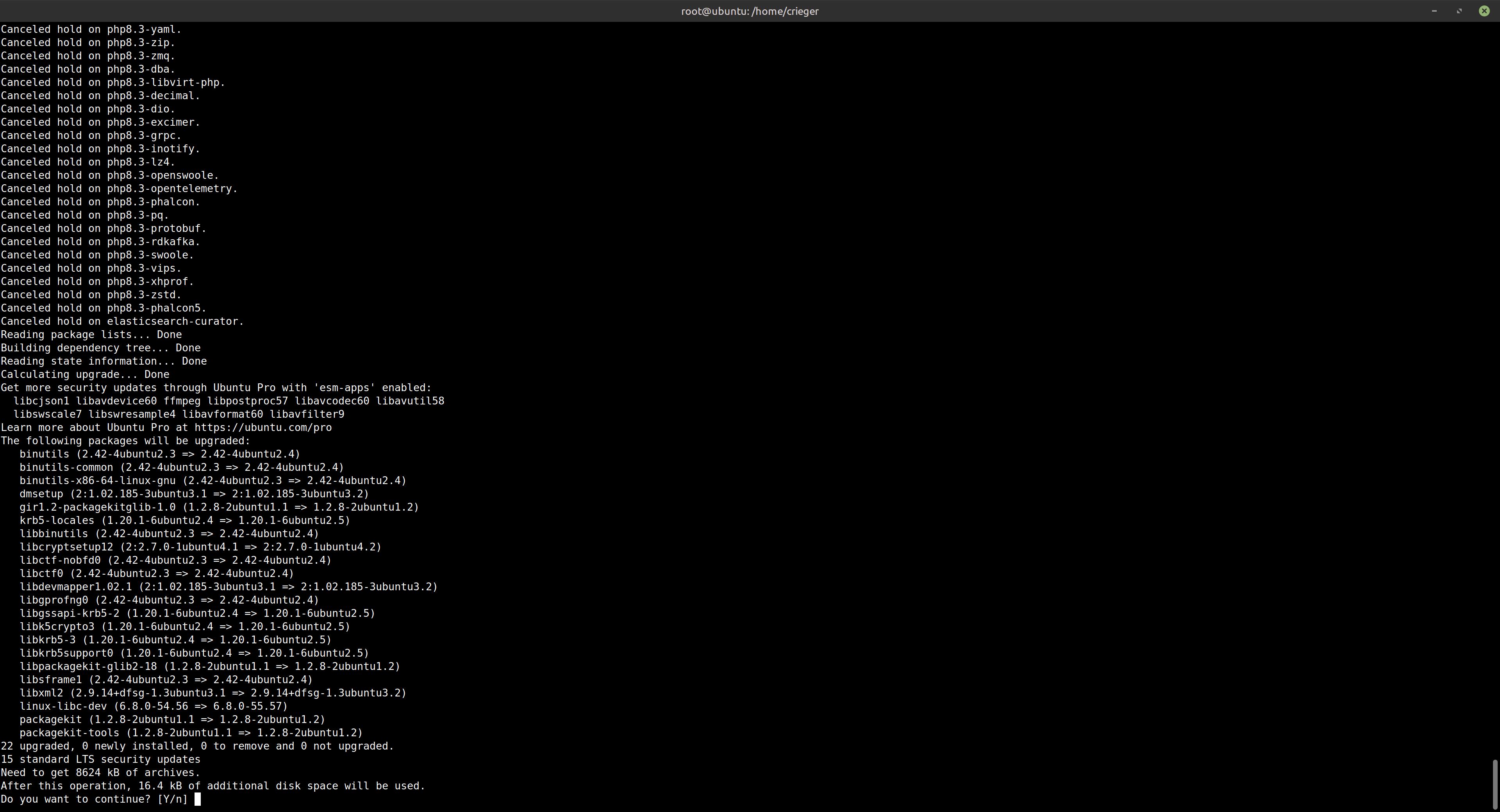Click the 'linux-libc-dev (6.8.0-54.56' package line
The height and width of the screenshot is (812, 1500).
pyautogui.click(x=153, y=706)
